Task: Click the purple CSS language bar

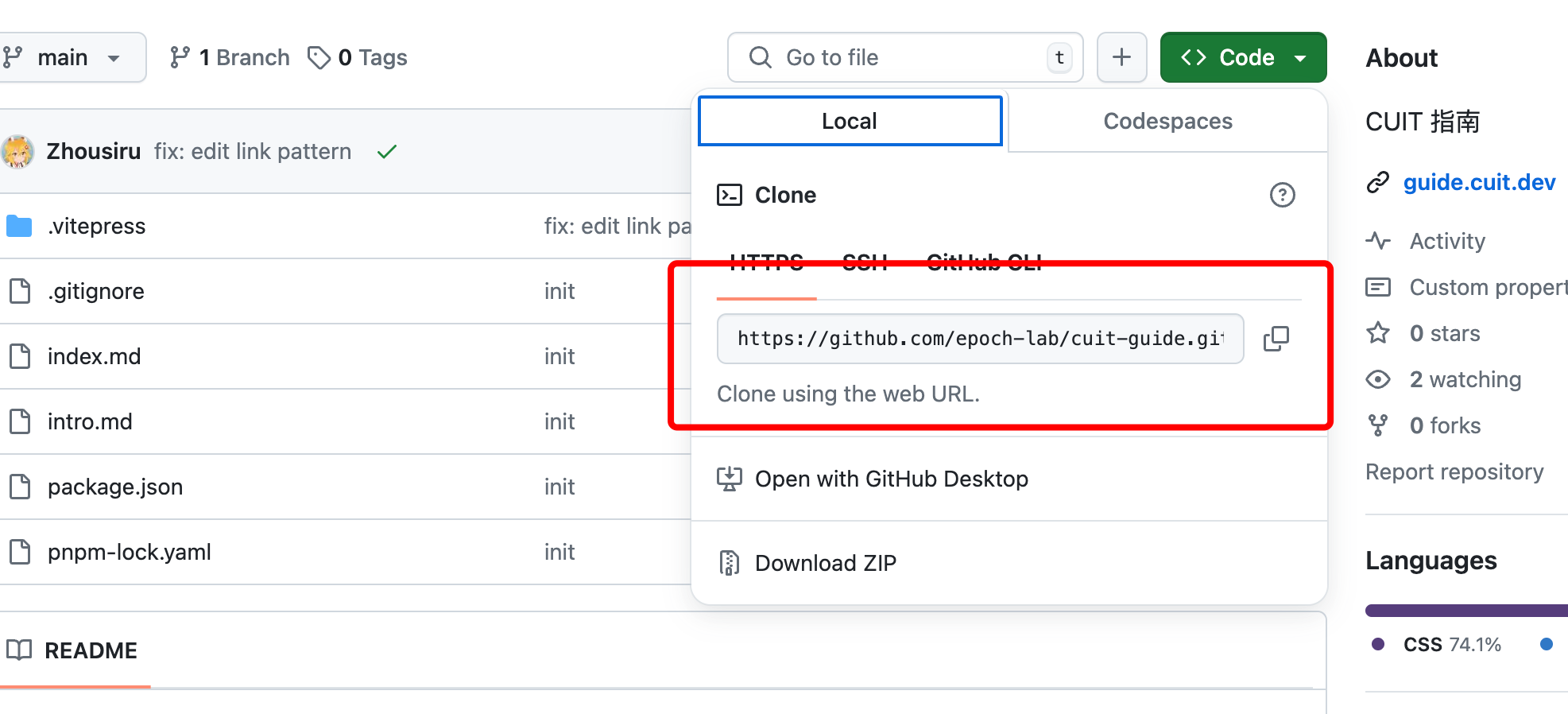Action: tap(1465, 611)
